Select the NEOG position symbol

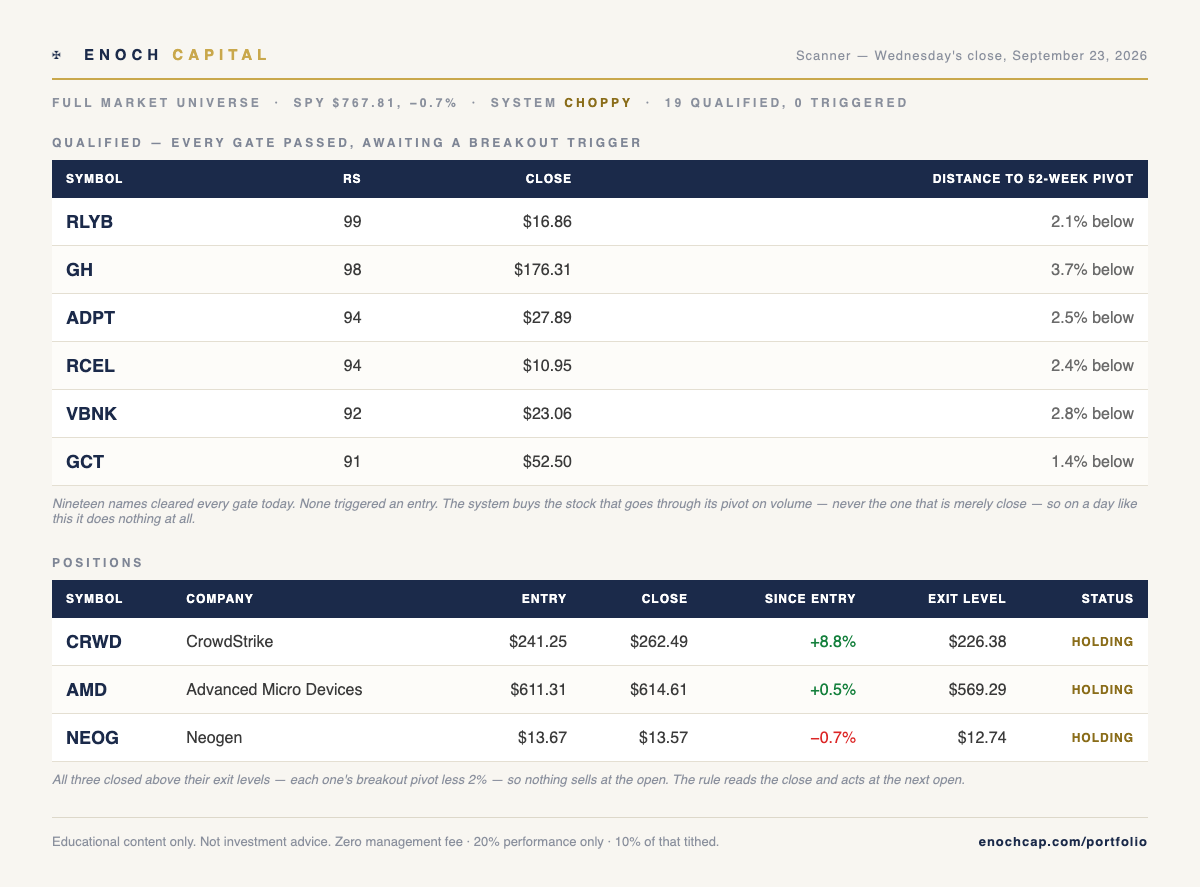click(92, 738)
